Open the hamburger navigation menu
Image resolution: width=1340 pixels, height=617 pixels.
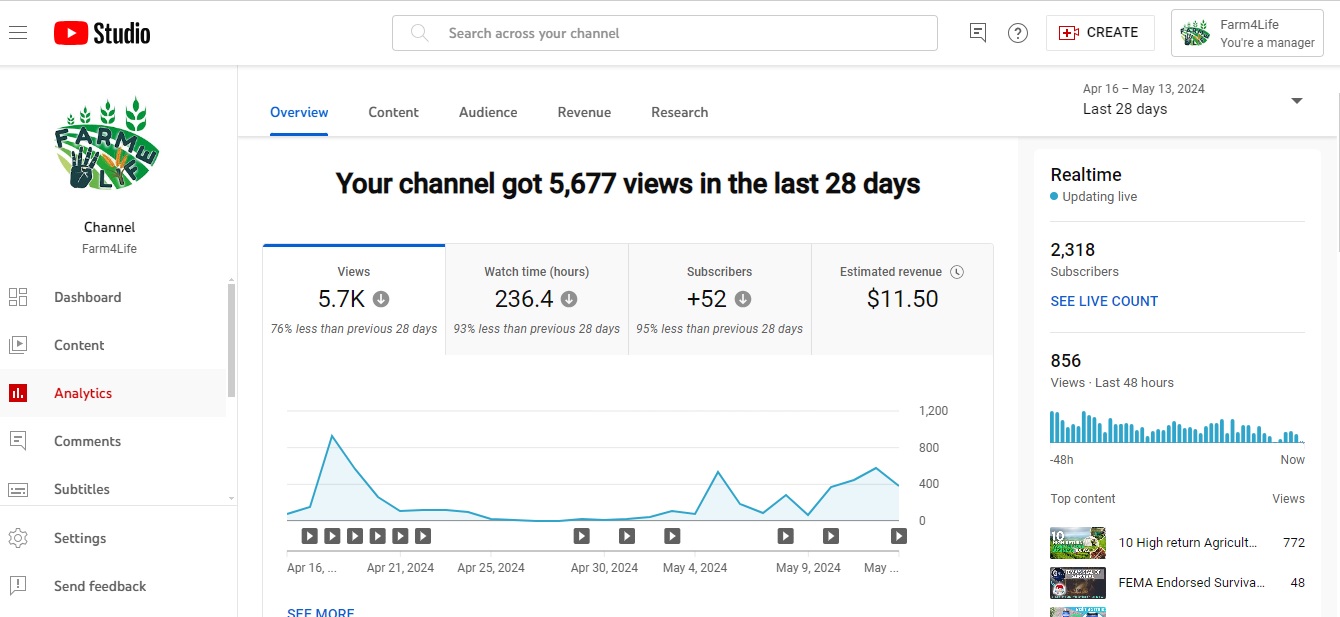coord(18,33)
